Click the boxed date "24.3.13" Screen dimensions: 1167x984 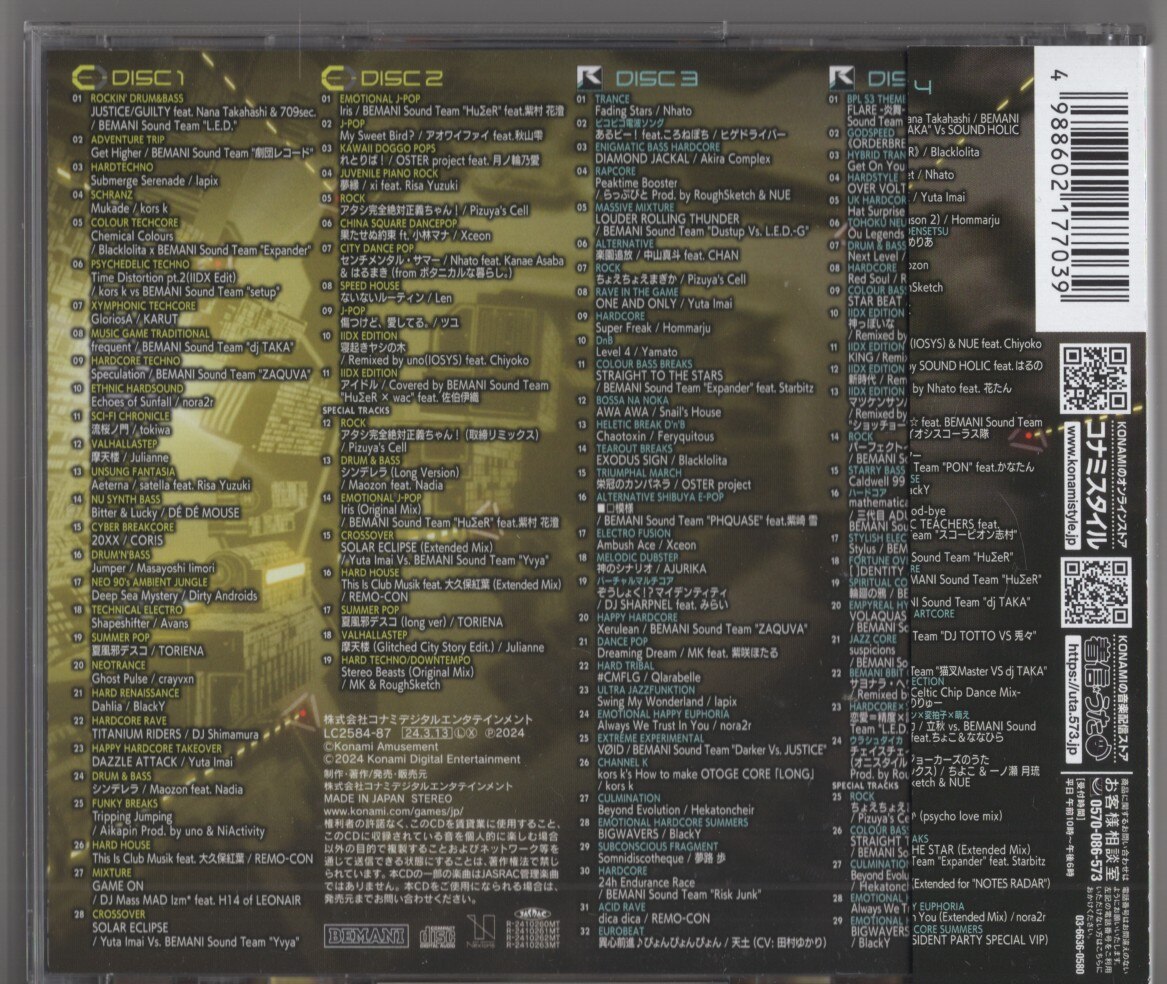pos(425,733)
